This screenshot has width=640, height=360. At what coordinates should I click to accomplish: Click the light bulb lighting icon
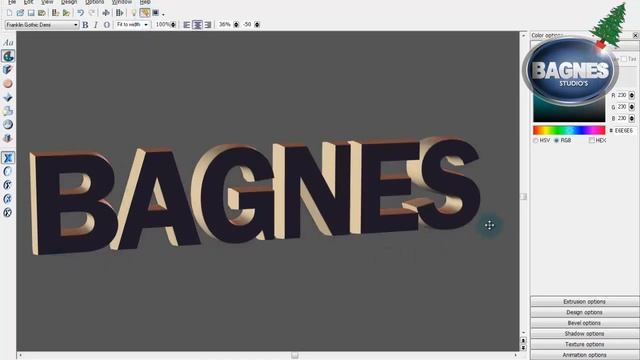click(x=133, y=13)
